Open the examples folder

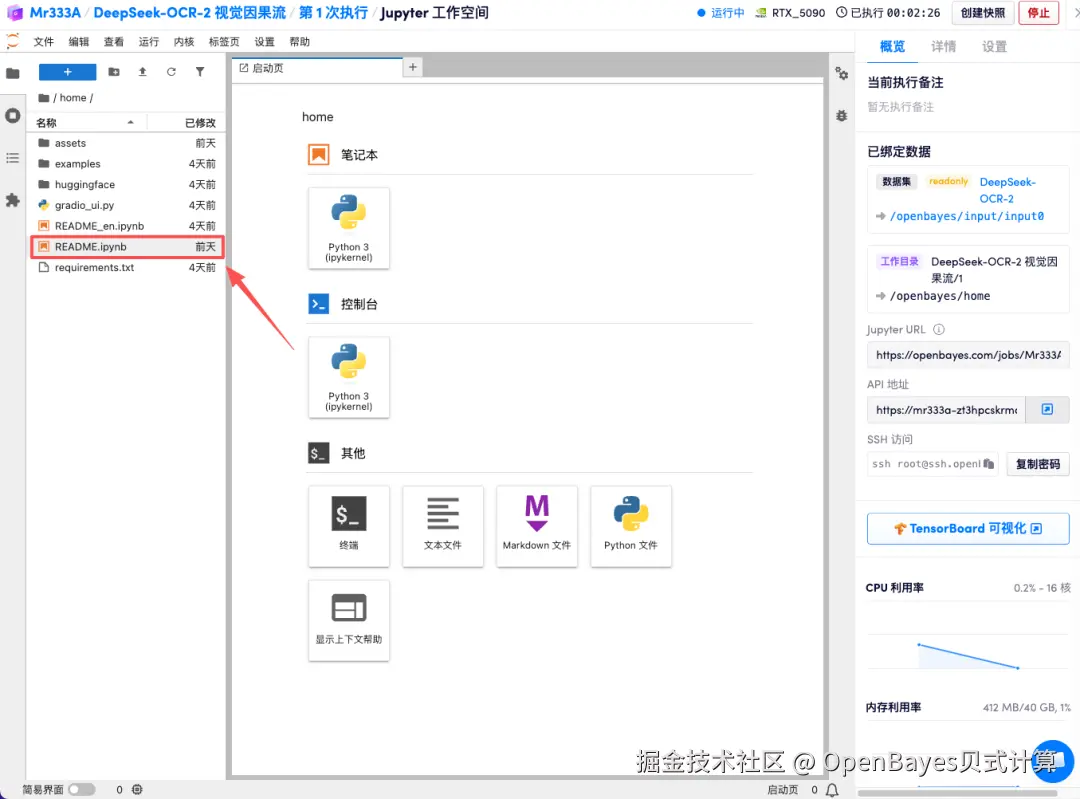[x=127, y=164]
